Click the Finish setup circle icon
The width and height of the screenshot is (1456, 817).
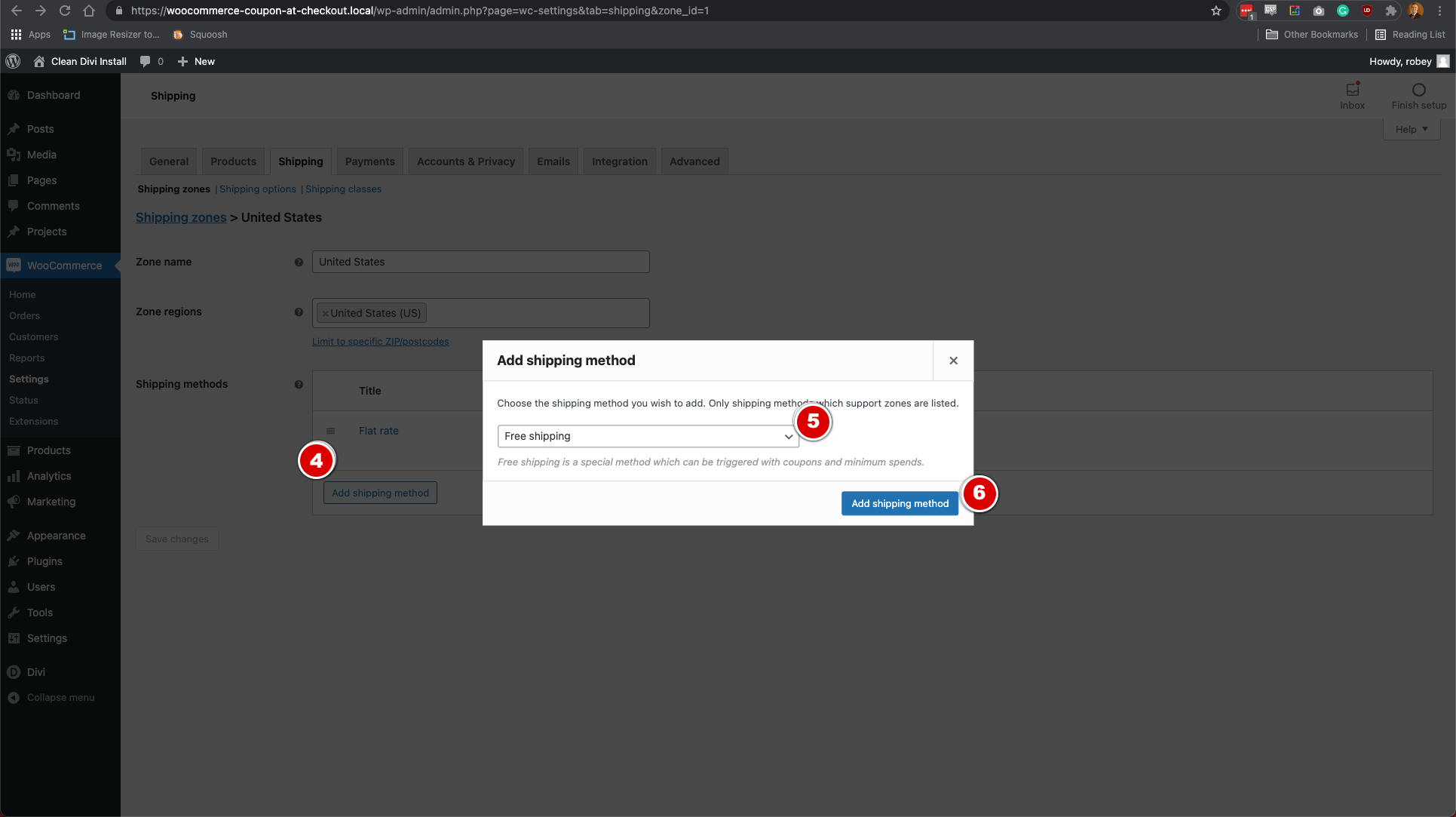point(1418,90)
